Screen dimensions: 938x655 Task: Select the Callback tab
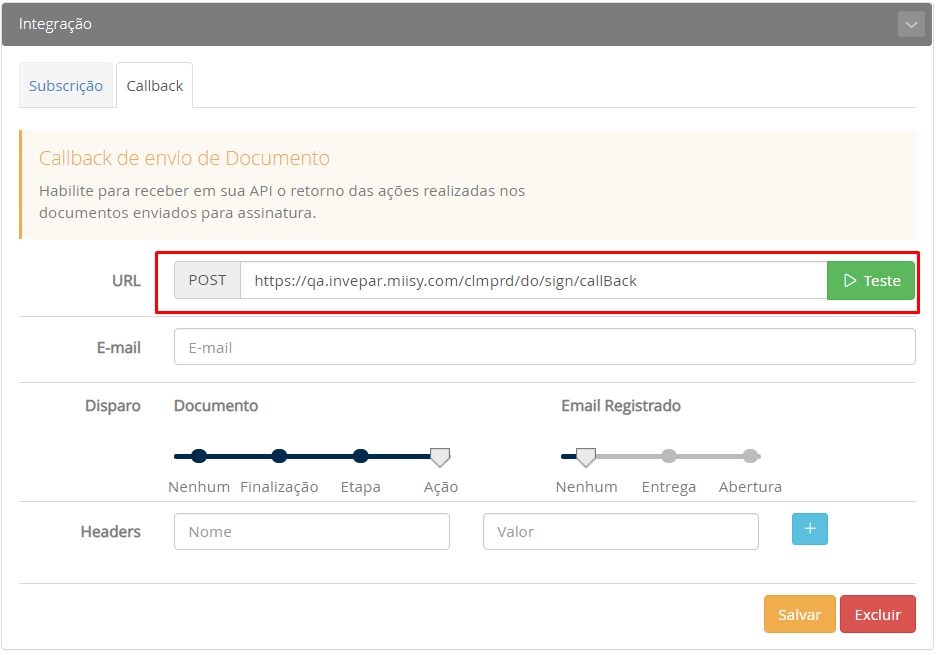[154, 86]
